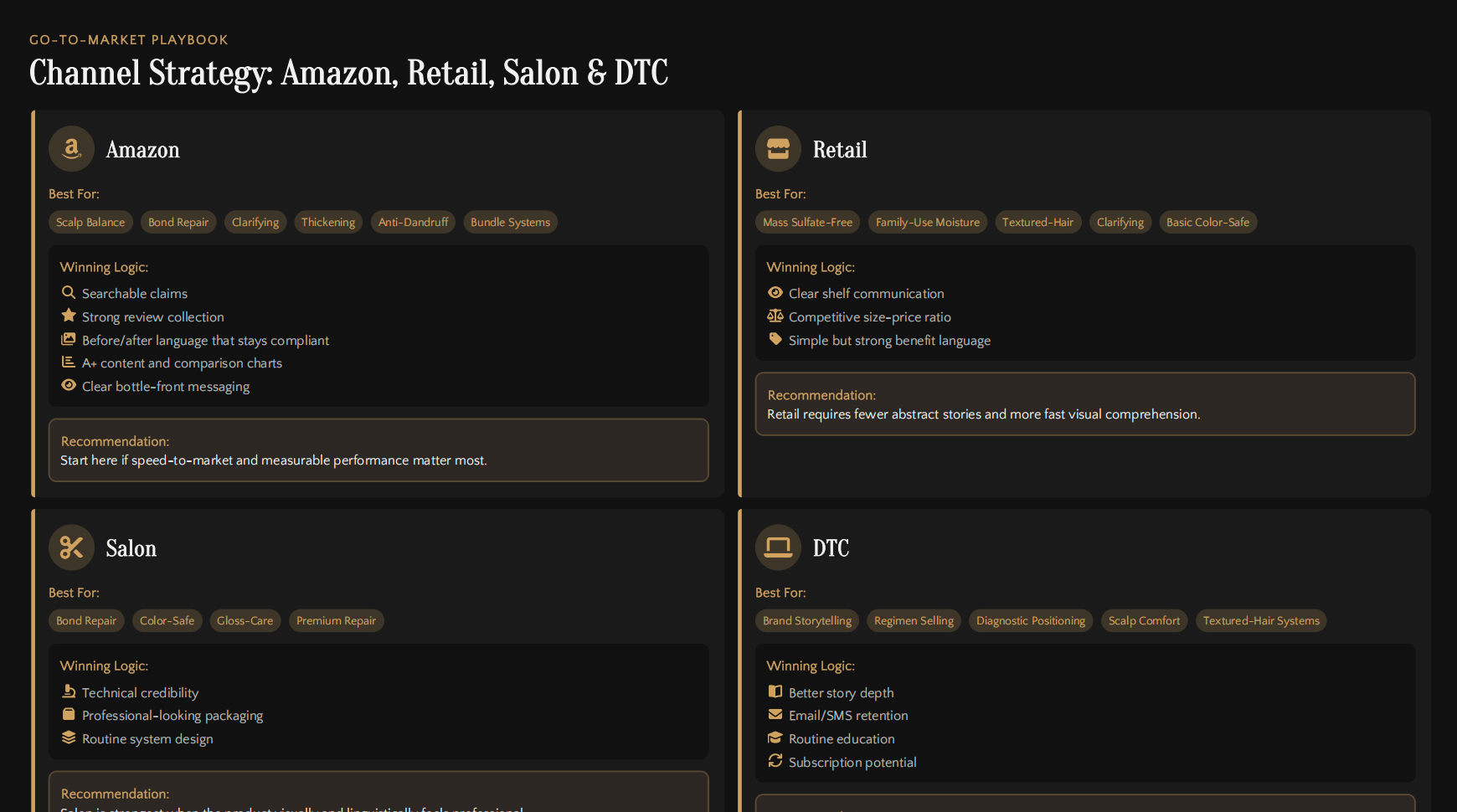
Task: Select the envelope icon next to Email/SMS retention
Action: tap(775, 714)
